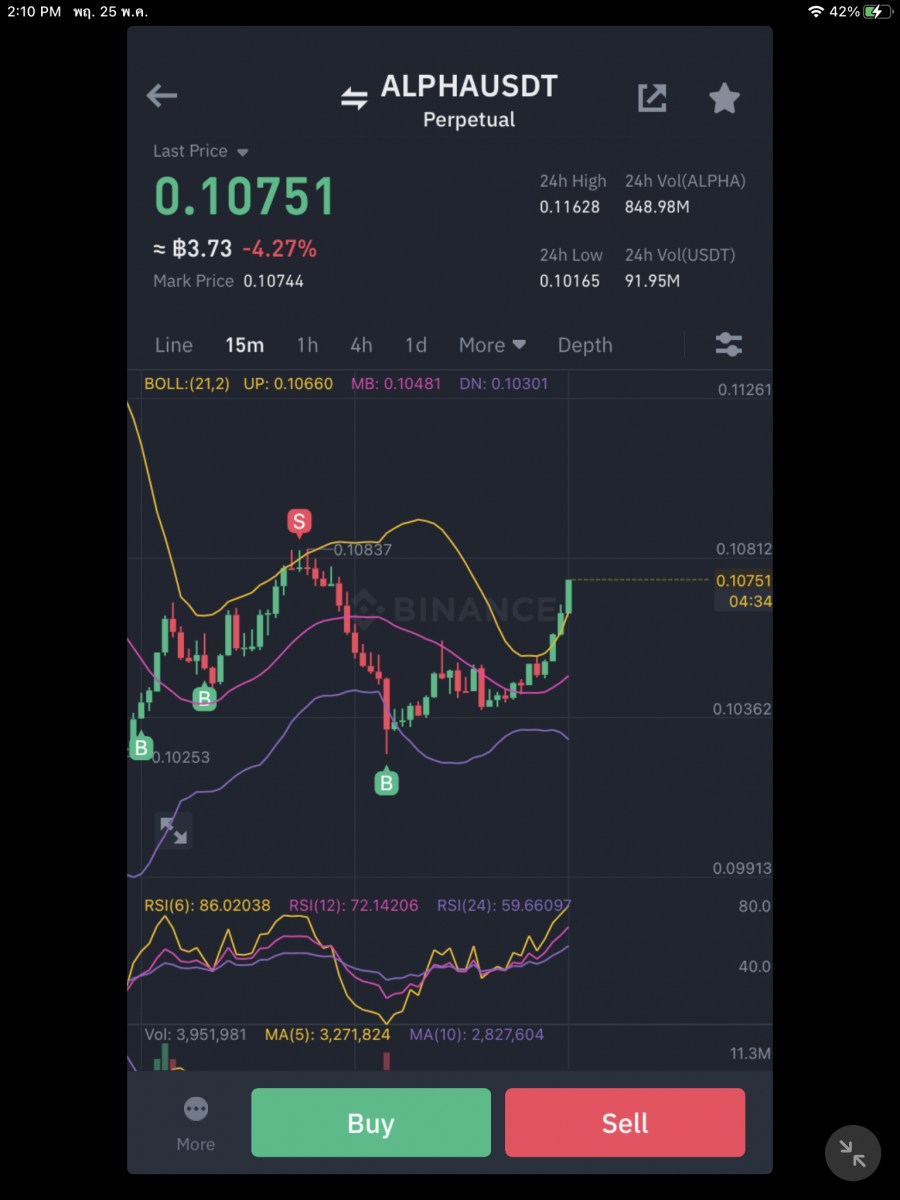Tap the large 0.10751 last price
The width and height of the screenshot is (900, 1200).
coord(244,197)
